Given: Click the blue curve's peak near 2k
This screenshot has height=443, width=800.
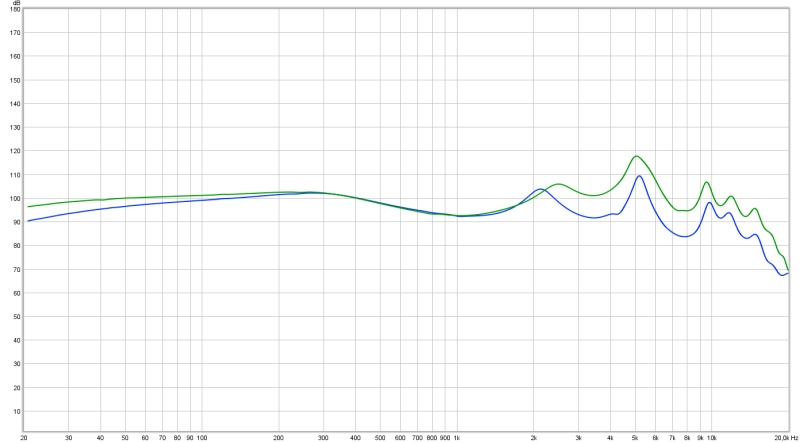Looking at the screenshot, I should coord(540,189).
